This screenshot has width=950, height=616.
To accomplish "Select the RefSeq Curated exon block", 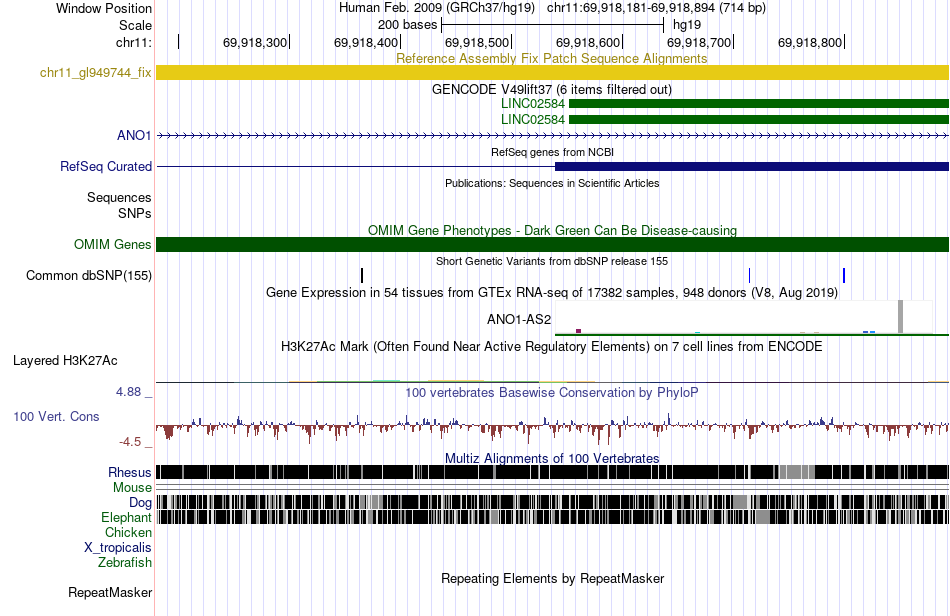I will click(752, 167).
